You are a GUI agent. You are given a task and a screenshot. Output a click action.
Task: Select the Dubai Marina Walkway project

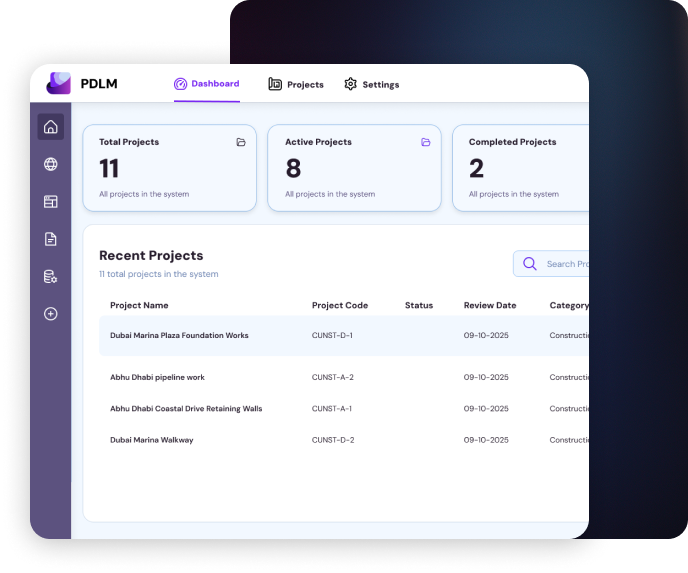[x=152, y=440]
